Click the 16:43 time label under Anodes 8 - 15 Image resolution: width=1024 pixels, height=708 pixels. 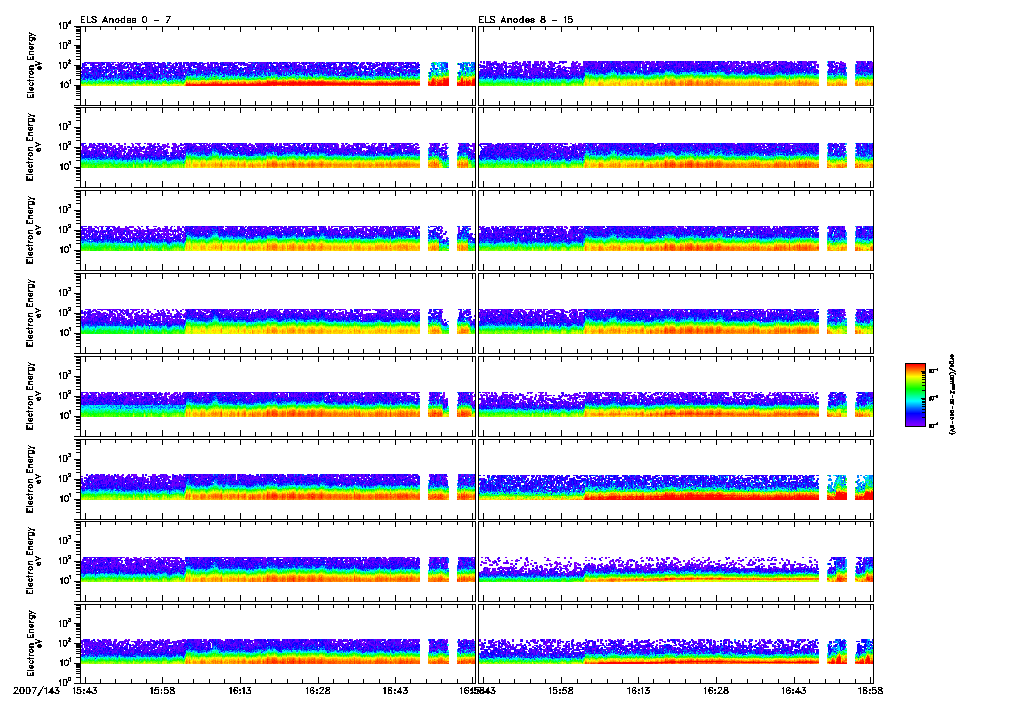[793, 690]
